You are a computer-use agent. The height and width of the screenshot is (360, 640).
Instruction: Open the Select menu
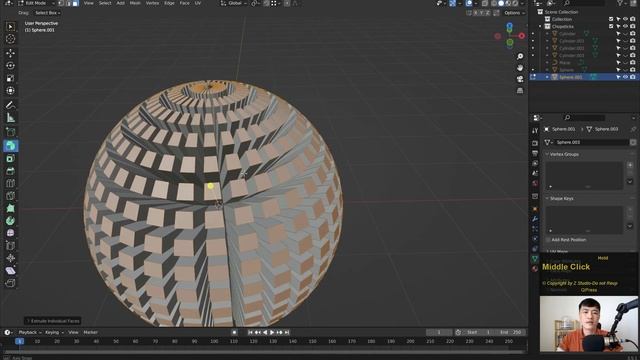105,3
